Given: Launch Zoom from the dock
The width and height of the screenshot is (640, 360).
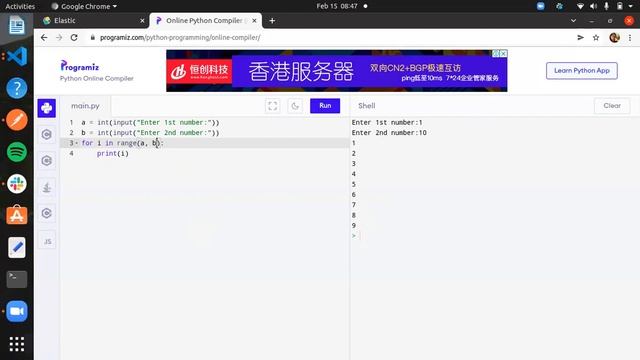Looking at the screenshot, I should [17, 311].
